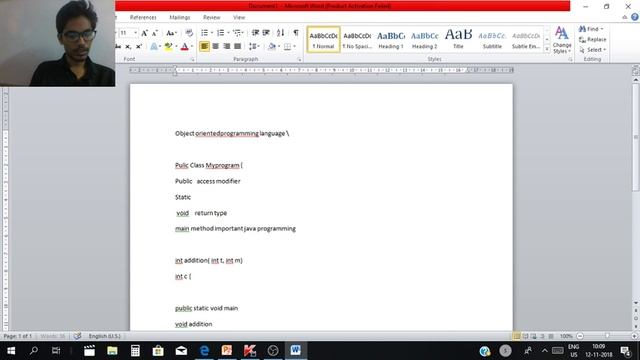
Task: Click the Find button
Action: tap(590, 29)
